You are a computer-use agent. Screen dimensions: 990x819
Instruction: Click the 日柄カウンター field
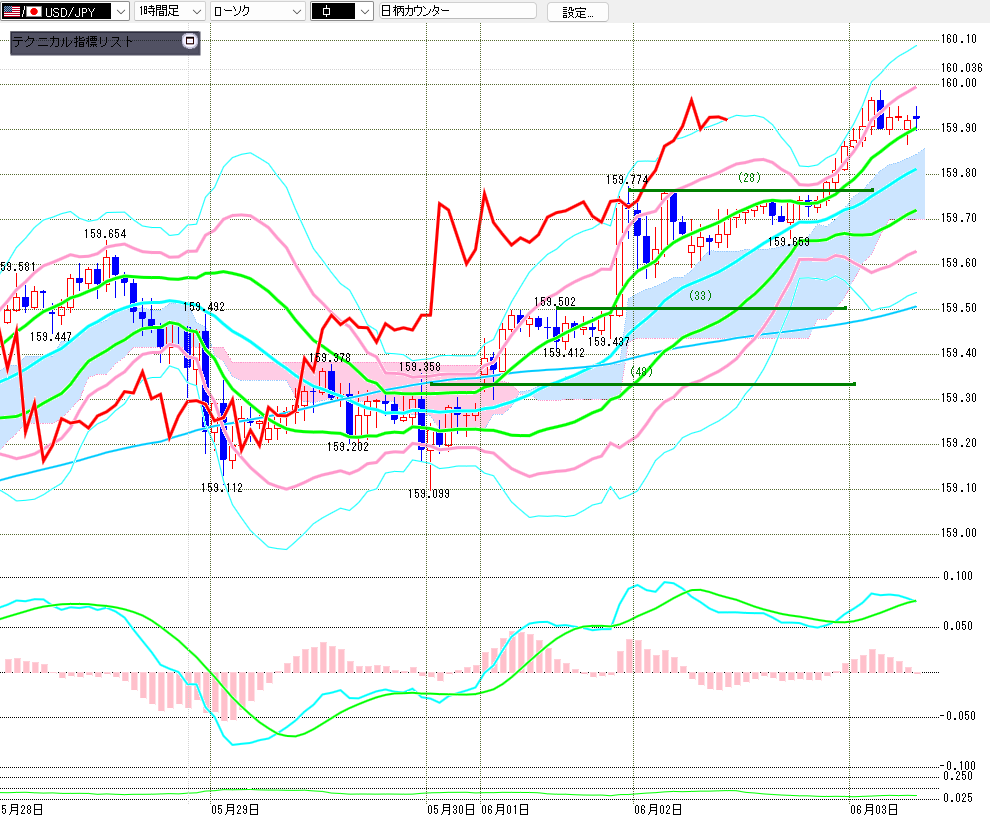click(x=457, y=11)
